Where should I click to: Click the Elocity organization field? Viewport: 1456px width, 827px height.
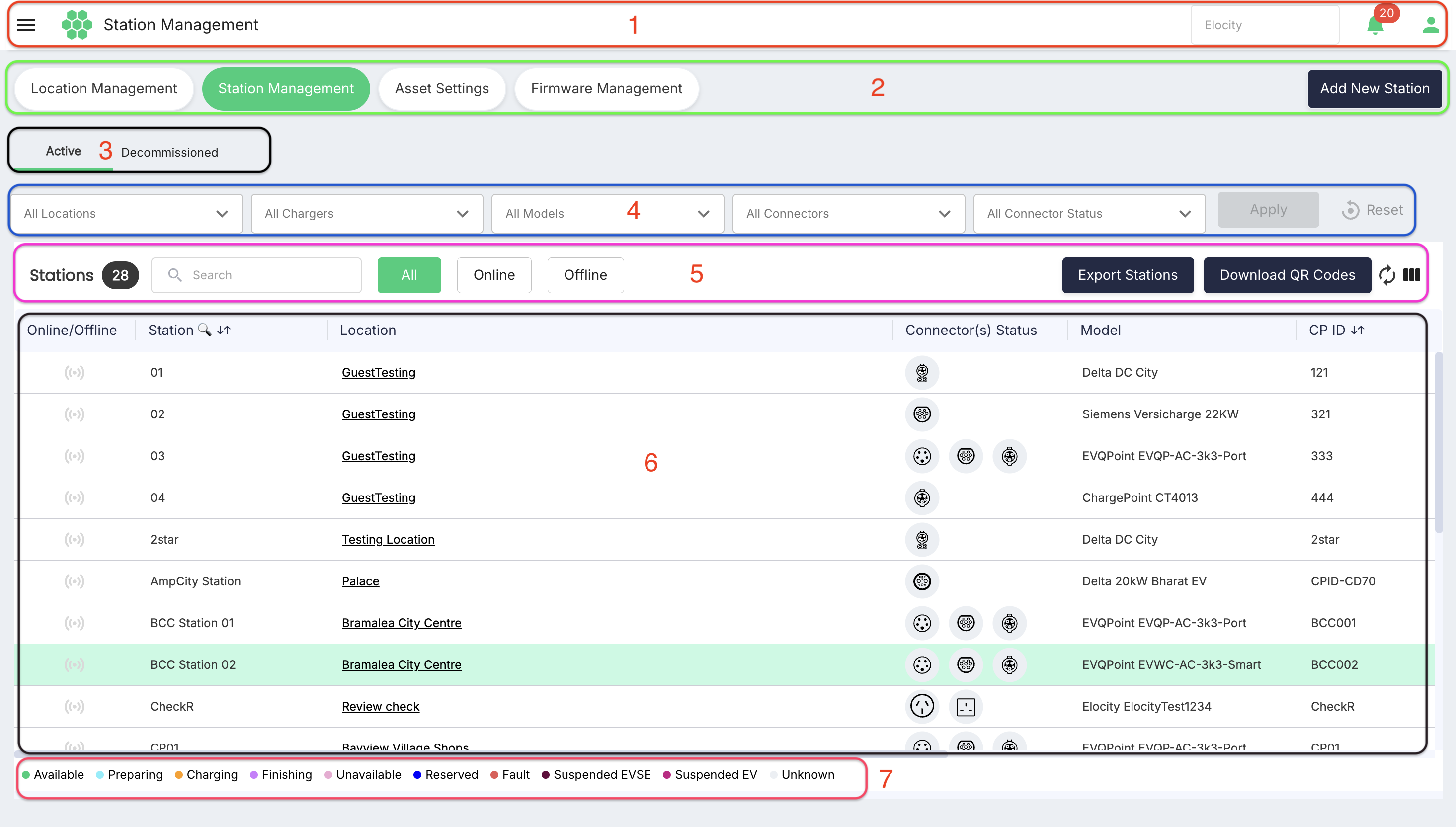(1265, 25)
